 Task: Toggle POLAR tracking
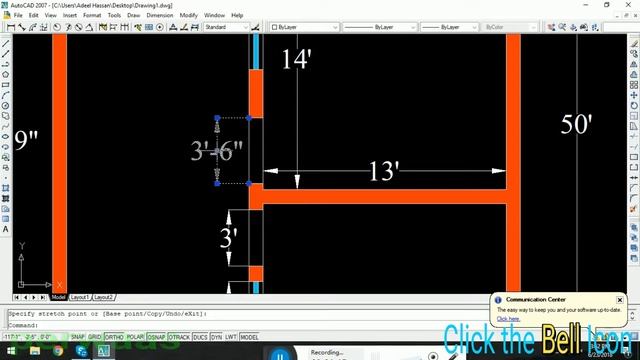coord(135,337)
